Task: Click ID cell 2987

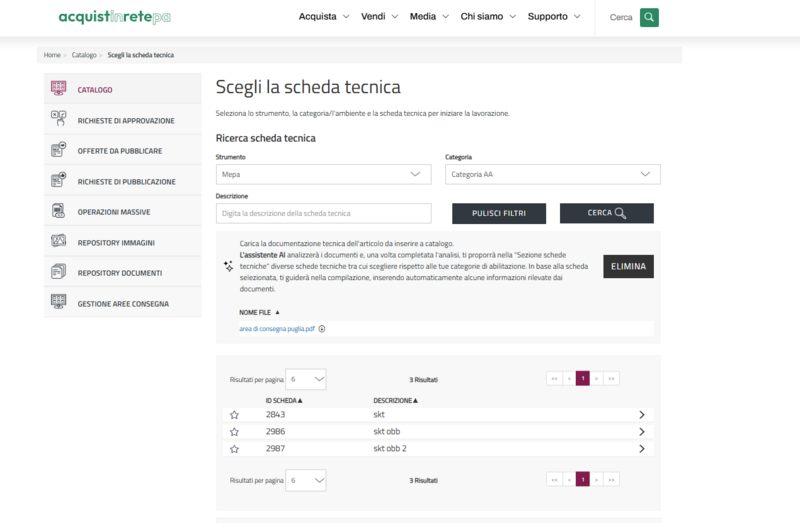Action: [275, 449]
